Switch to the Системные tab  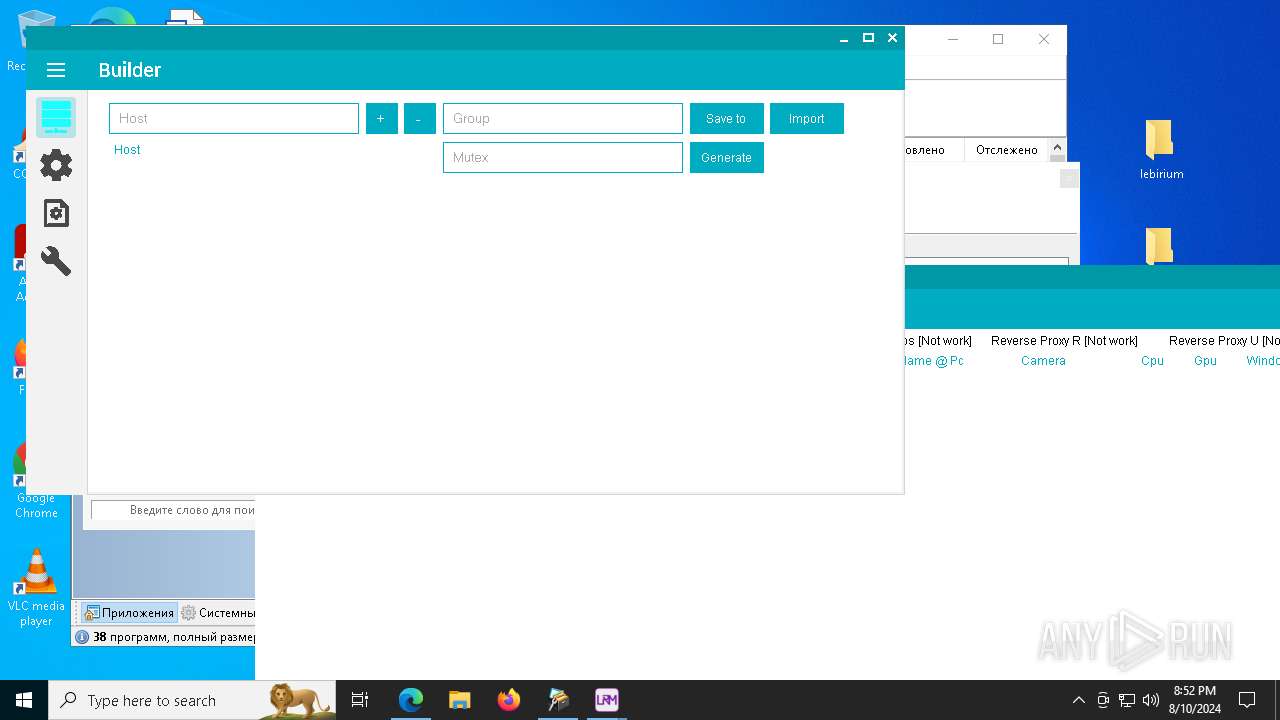click(218, 613)
